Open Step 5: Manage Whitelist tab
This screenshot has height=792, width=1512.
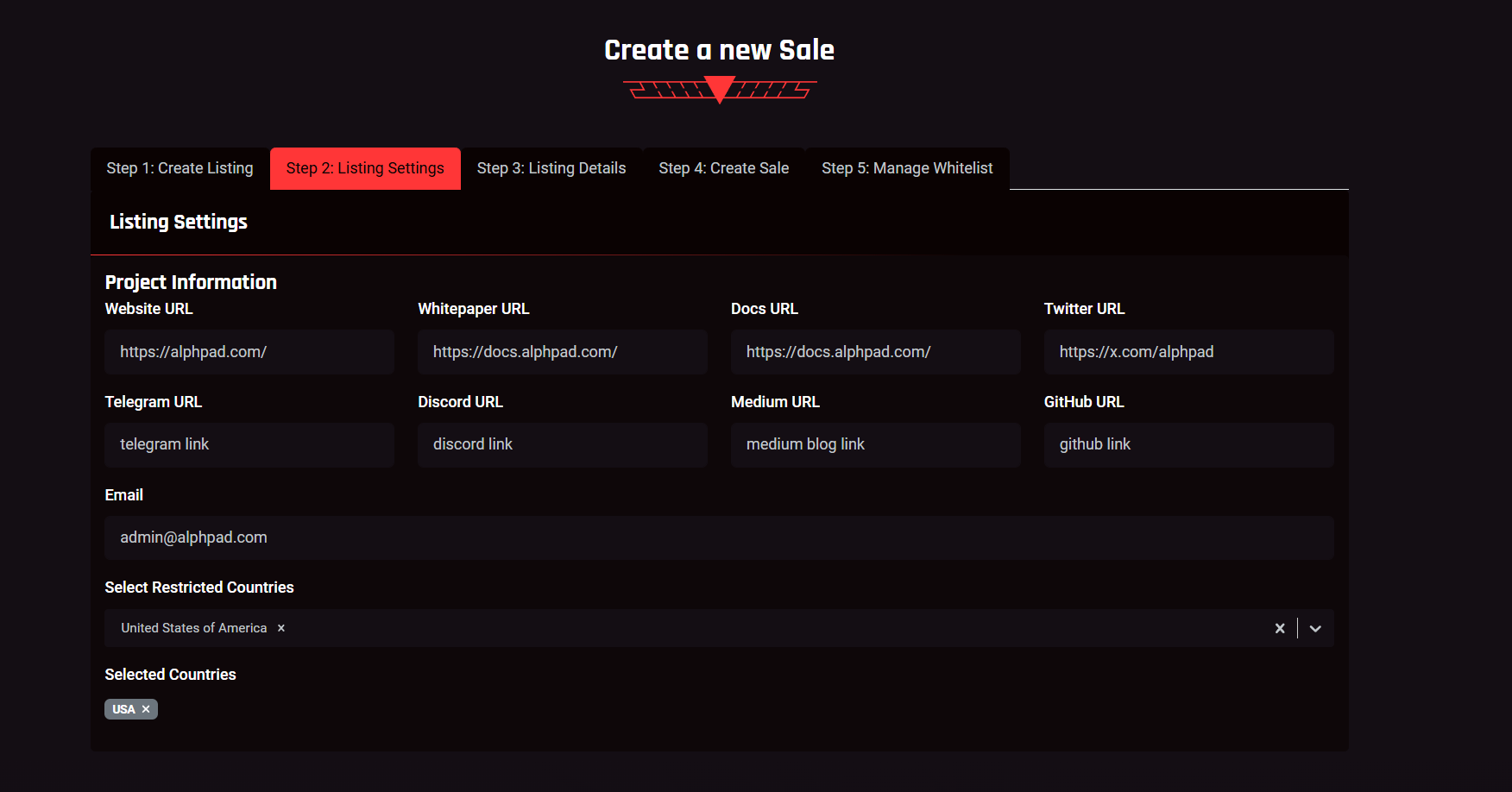click(x=907, y=168)
